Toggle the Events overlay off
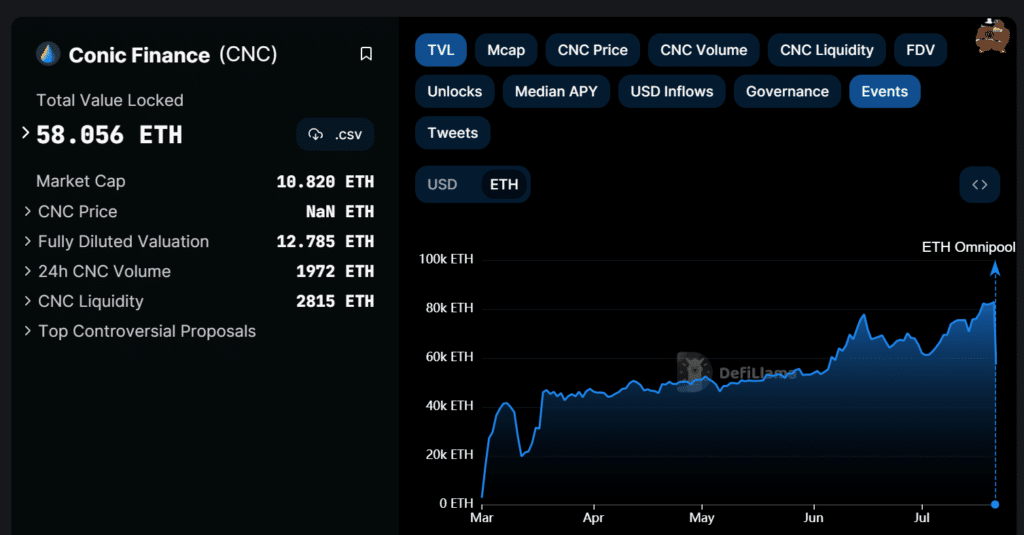 click(x=884, y=91)
